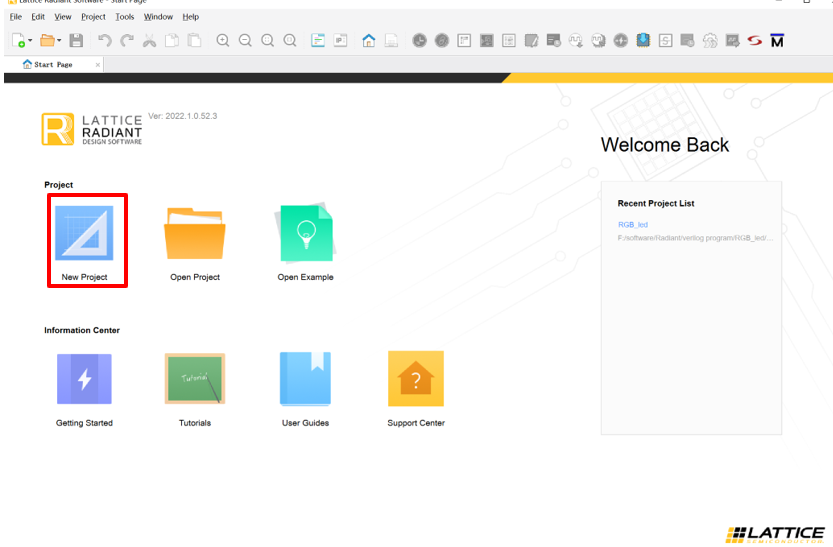This screenshot has height=547, width=833.
Task: Click the New File toolbar icon
Action: [x=18, y=40]
